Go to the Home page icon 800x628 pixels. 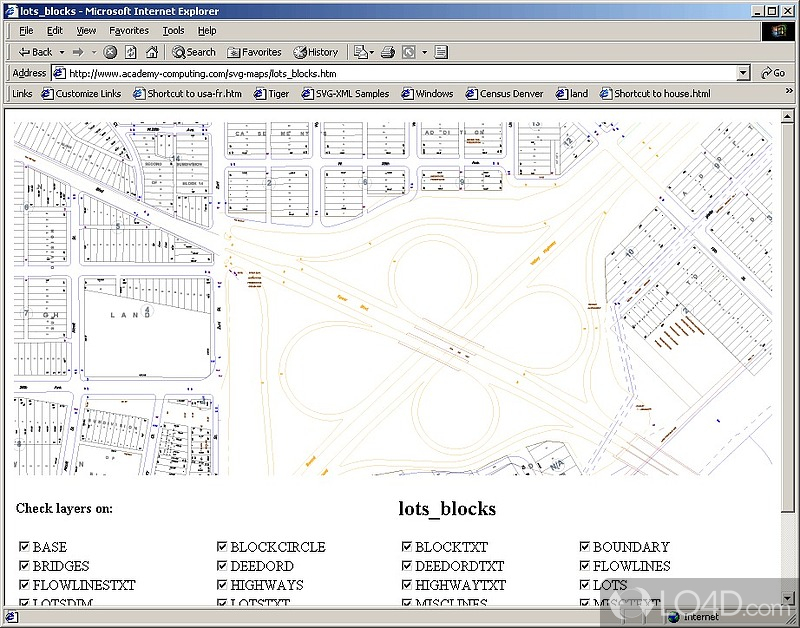tap(152, 52)
